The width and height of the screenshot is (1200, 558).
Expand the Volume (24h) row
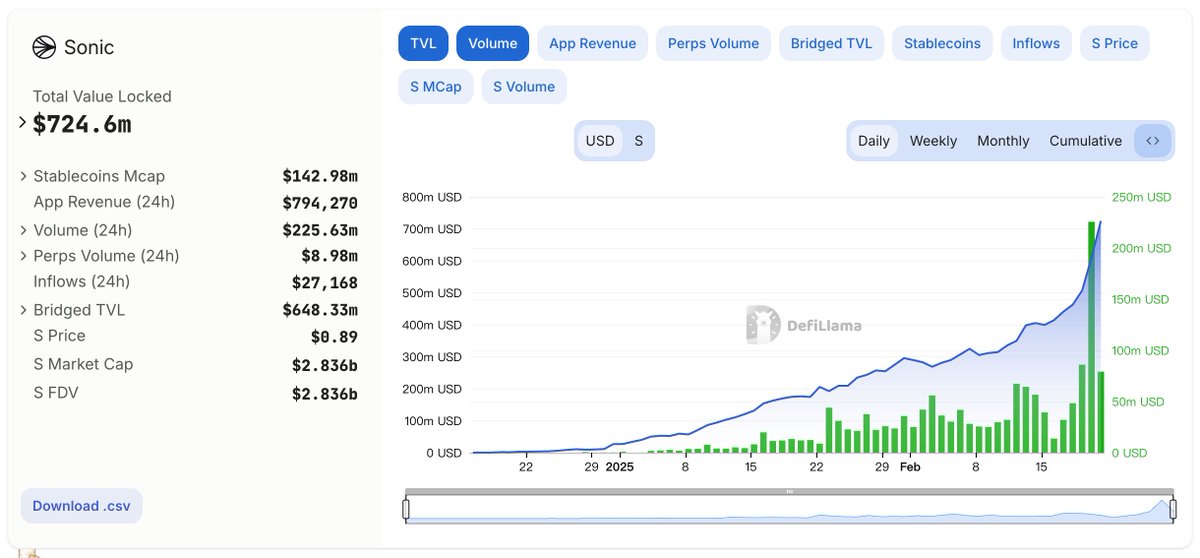(x=23, y=230)
